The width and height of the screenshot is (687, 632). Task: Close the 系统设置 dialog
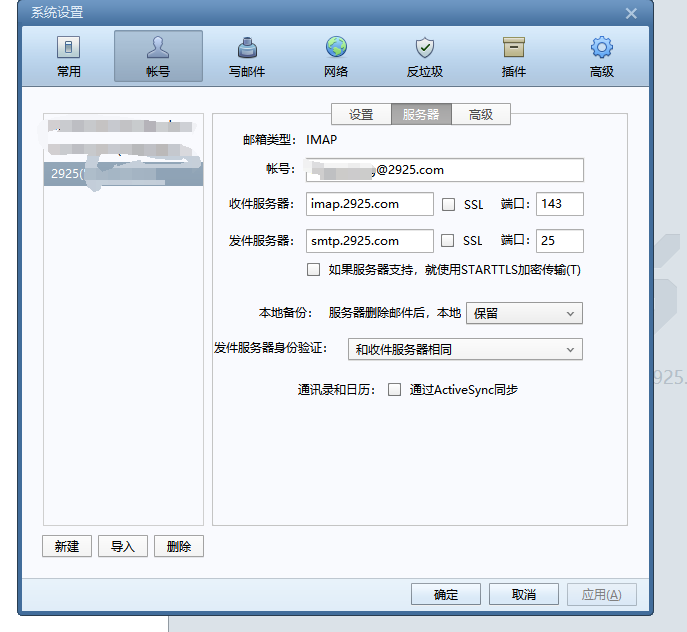pyautogui.click(x=631, y=14)
